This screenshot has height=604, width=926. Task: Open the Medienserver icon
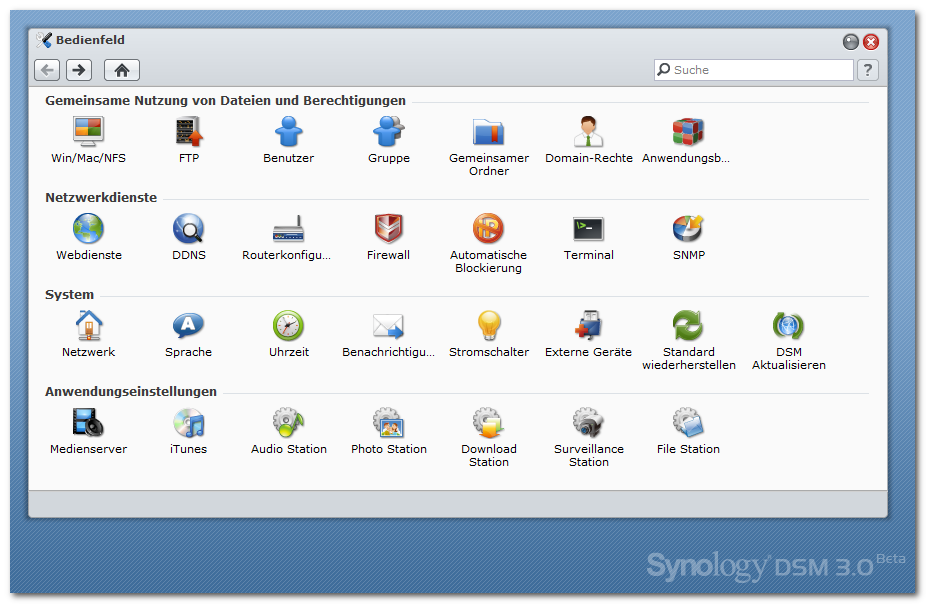click(x=89, y=423)
